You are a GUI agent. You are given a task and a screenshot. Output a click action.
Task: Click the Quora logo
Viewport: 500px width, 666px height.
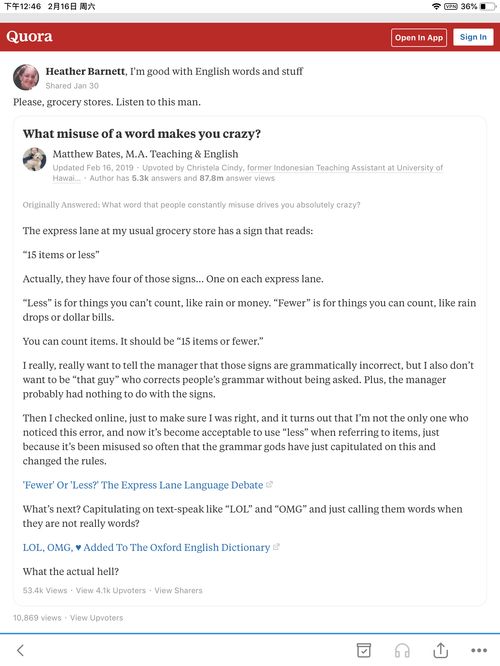pyautogui.click(x=29, y=37)
